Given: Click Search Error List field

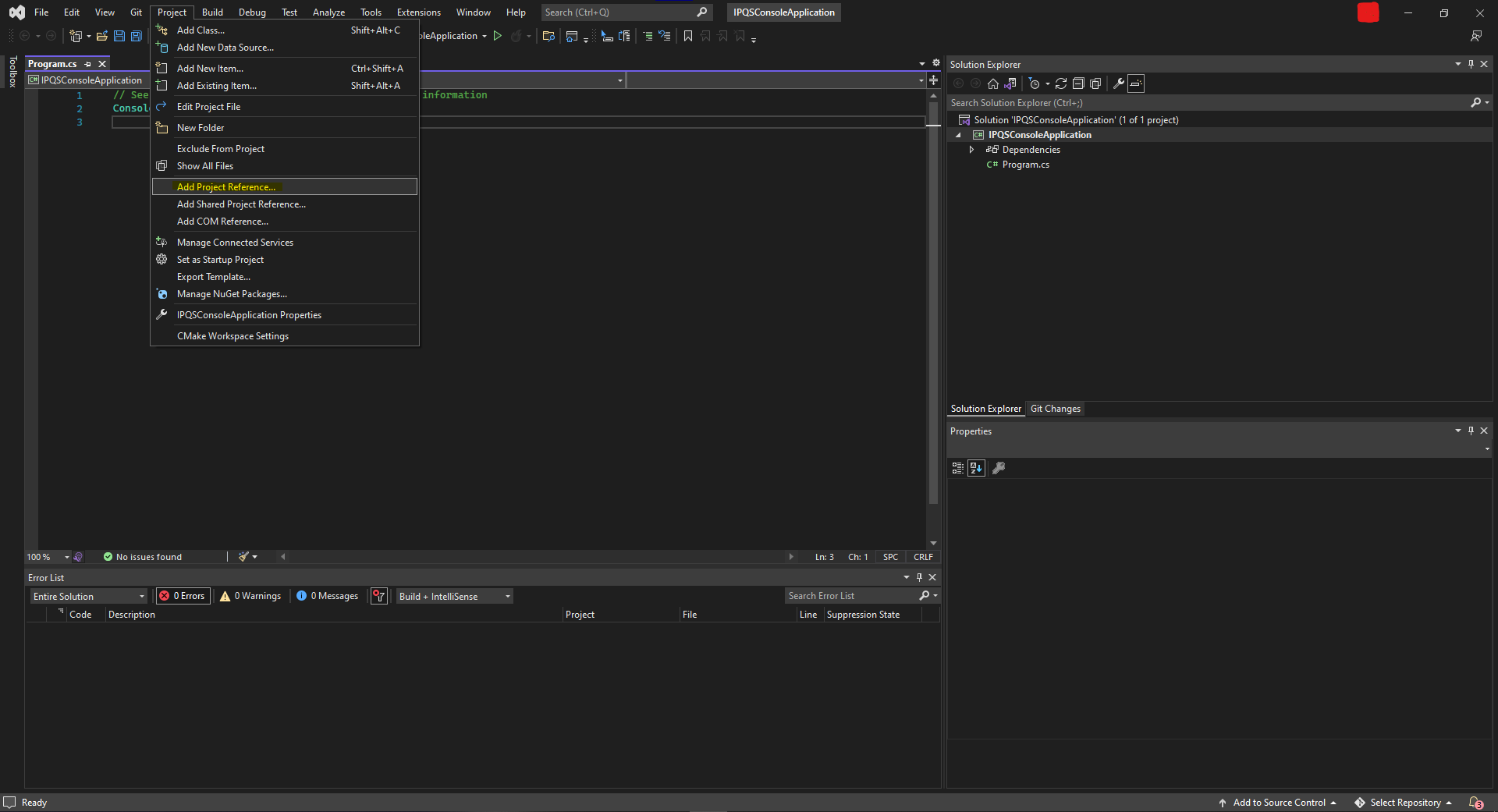Looking at the screenshot, I should 852,596.
